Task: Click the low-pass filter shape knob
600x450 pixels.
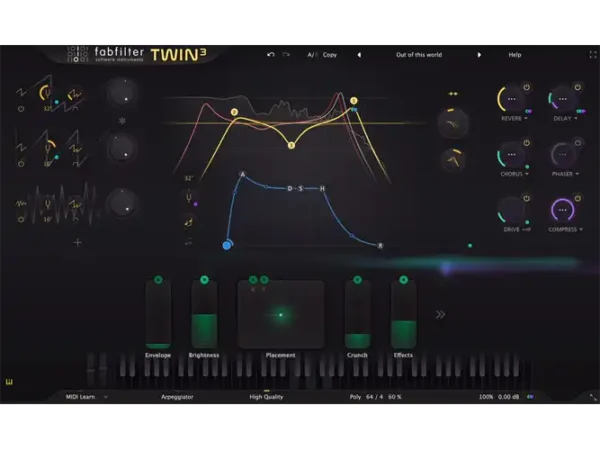Action: 453,123
